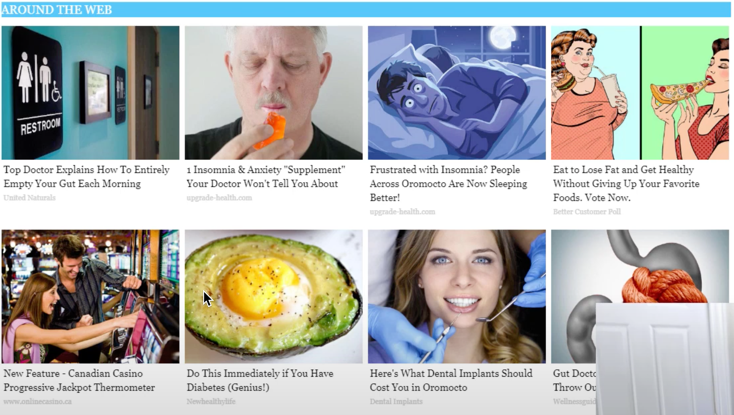
Task: Click the casino slot machine couple photo
Action: [x=90, y=296]
